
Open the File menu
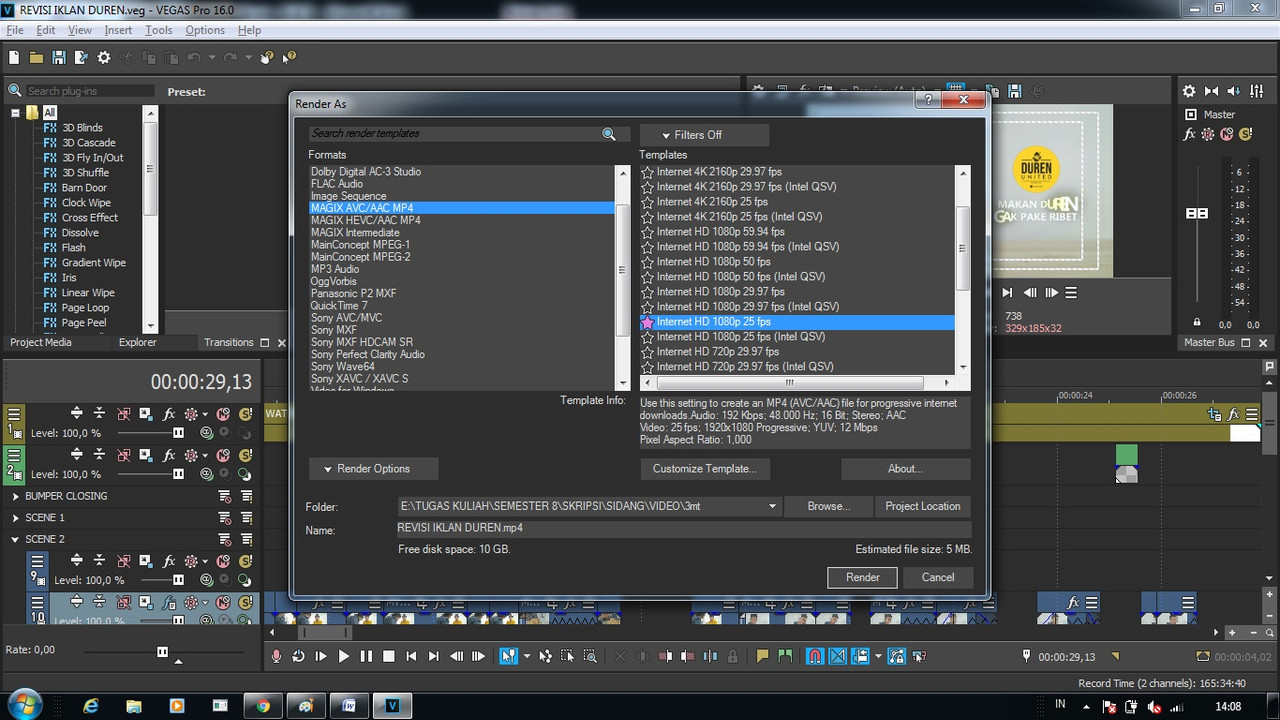[x=15, y=30]
